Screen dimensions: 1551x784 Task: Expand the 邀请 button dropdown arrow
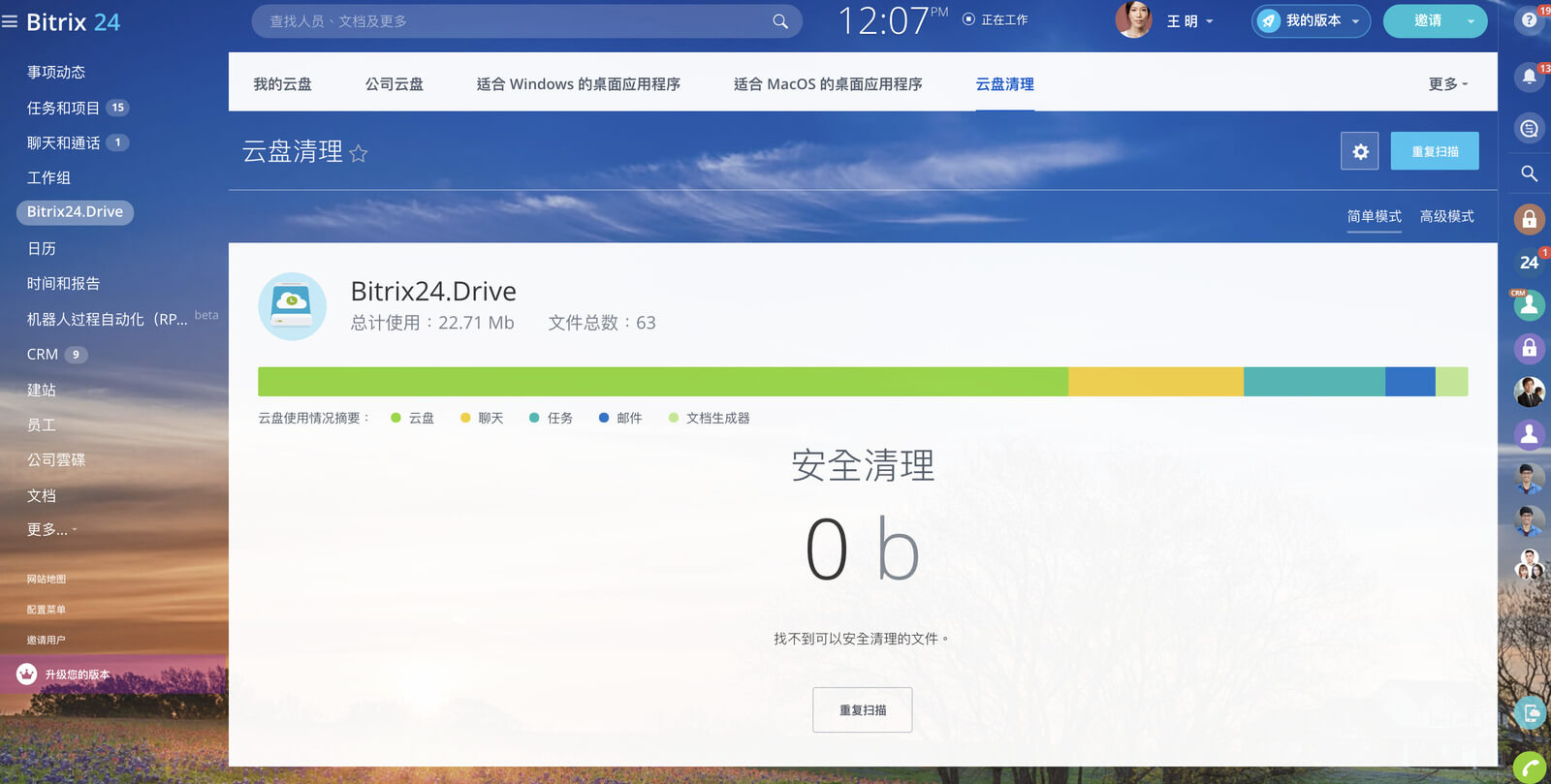pyautogui.click(x=1471, y=21)
